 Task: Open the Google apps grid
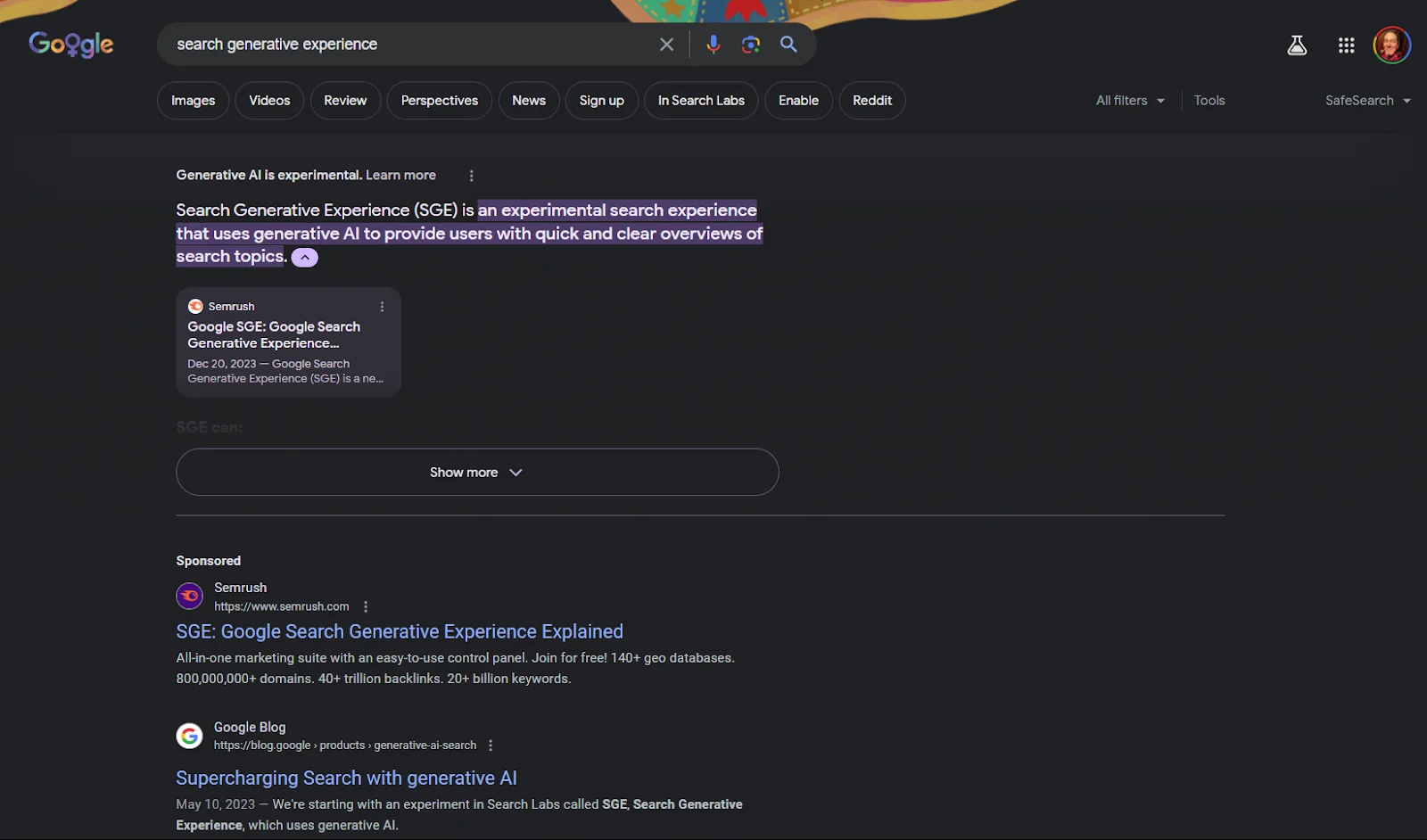tap(1346, 44)
